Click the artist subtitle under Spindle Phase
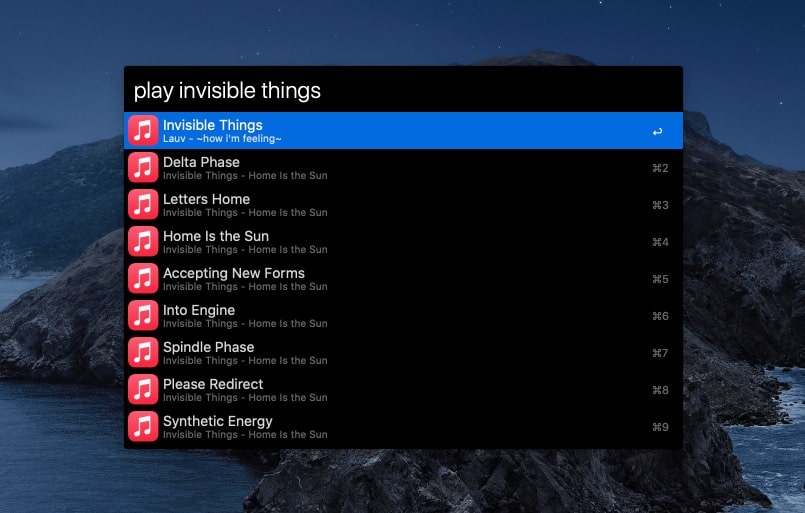 245,360
